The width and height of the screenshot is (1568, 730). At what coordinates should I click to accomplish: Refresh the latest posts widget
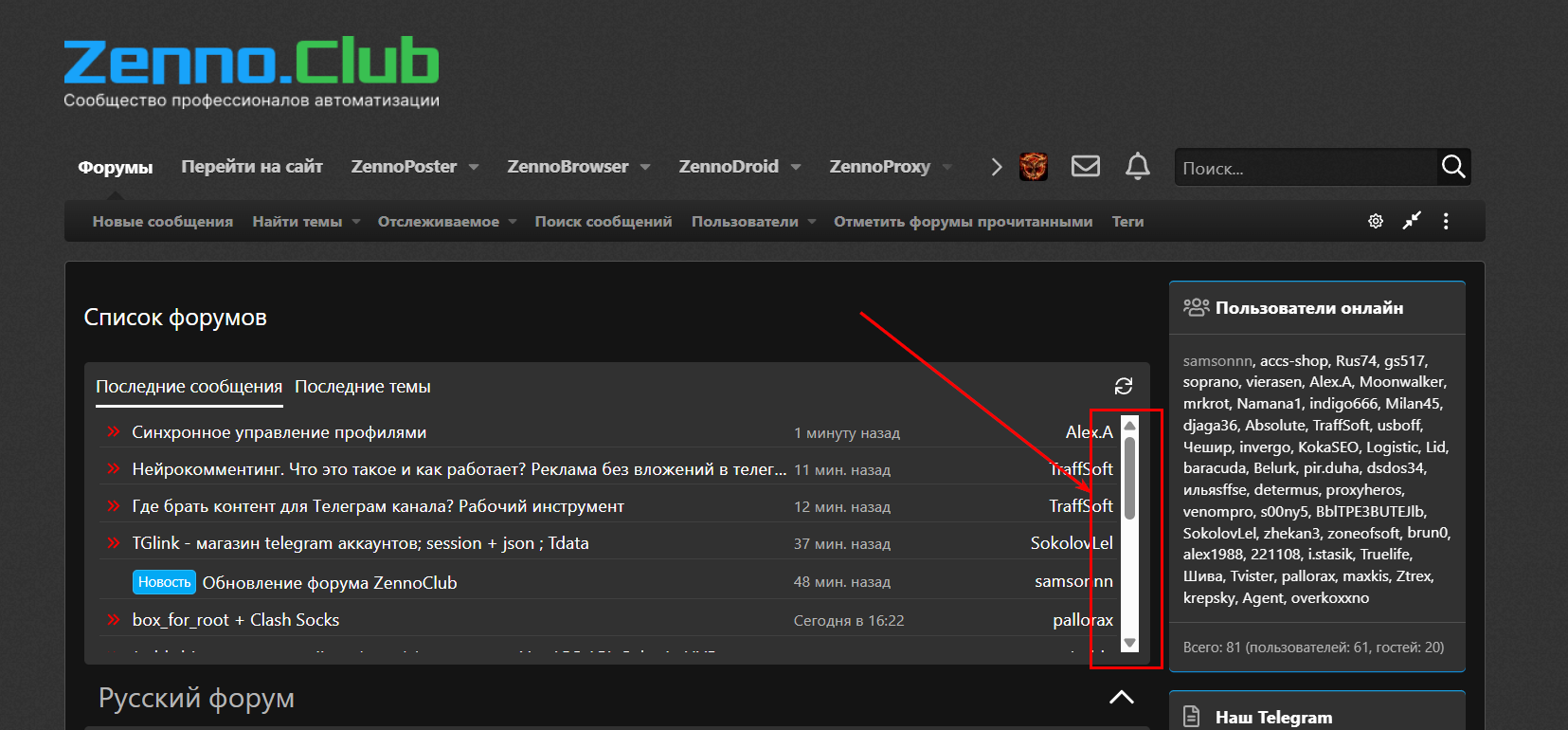click(x=1124, y=386)
